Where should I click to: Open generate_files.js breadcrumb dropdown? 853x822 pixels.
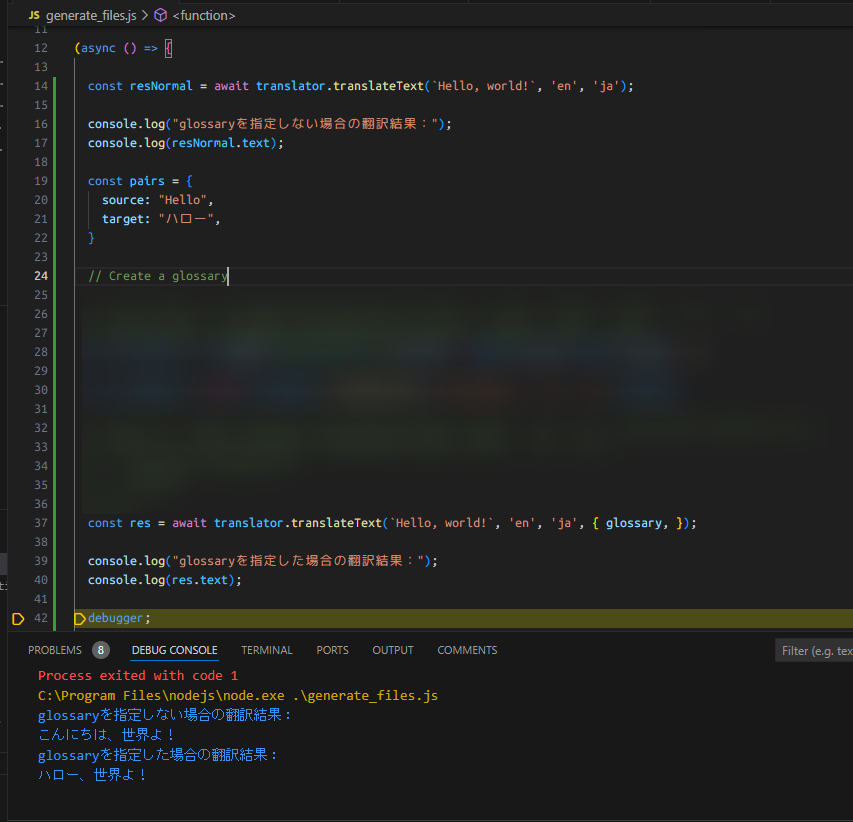click(x=91, y=16)
